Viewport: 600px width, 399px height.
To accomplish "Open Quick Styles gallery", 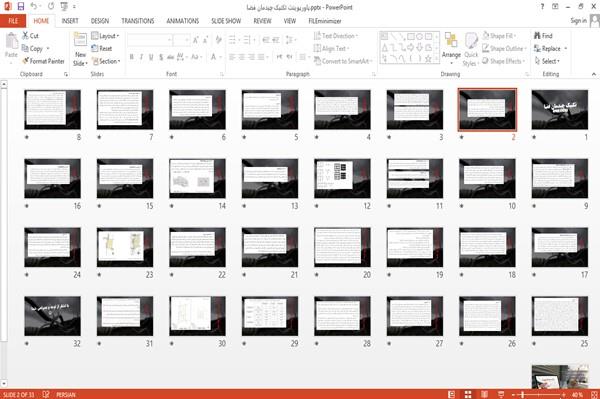I will (x=471, y=49).
